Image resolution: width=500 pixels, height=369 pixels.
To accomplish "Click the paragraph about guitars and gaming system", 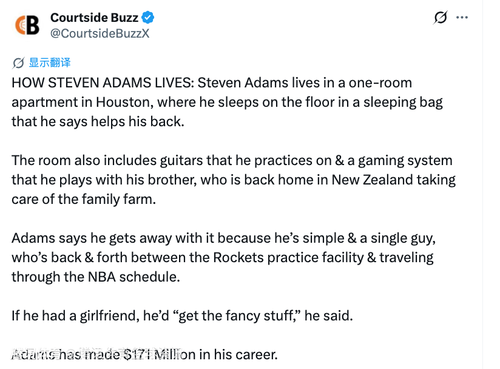I will (x=233, y=180).
